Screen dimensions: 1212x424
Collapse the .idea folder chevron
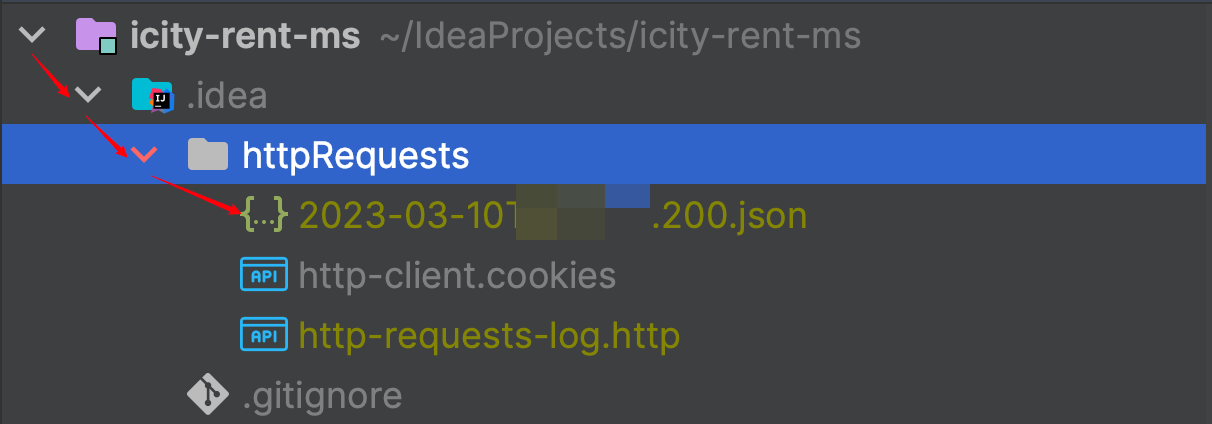tap(89, 95)
